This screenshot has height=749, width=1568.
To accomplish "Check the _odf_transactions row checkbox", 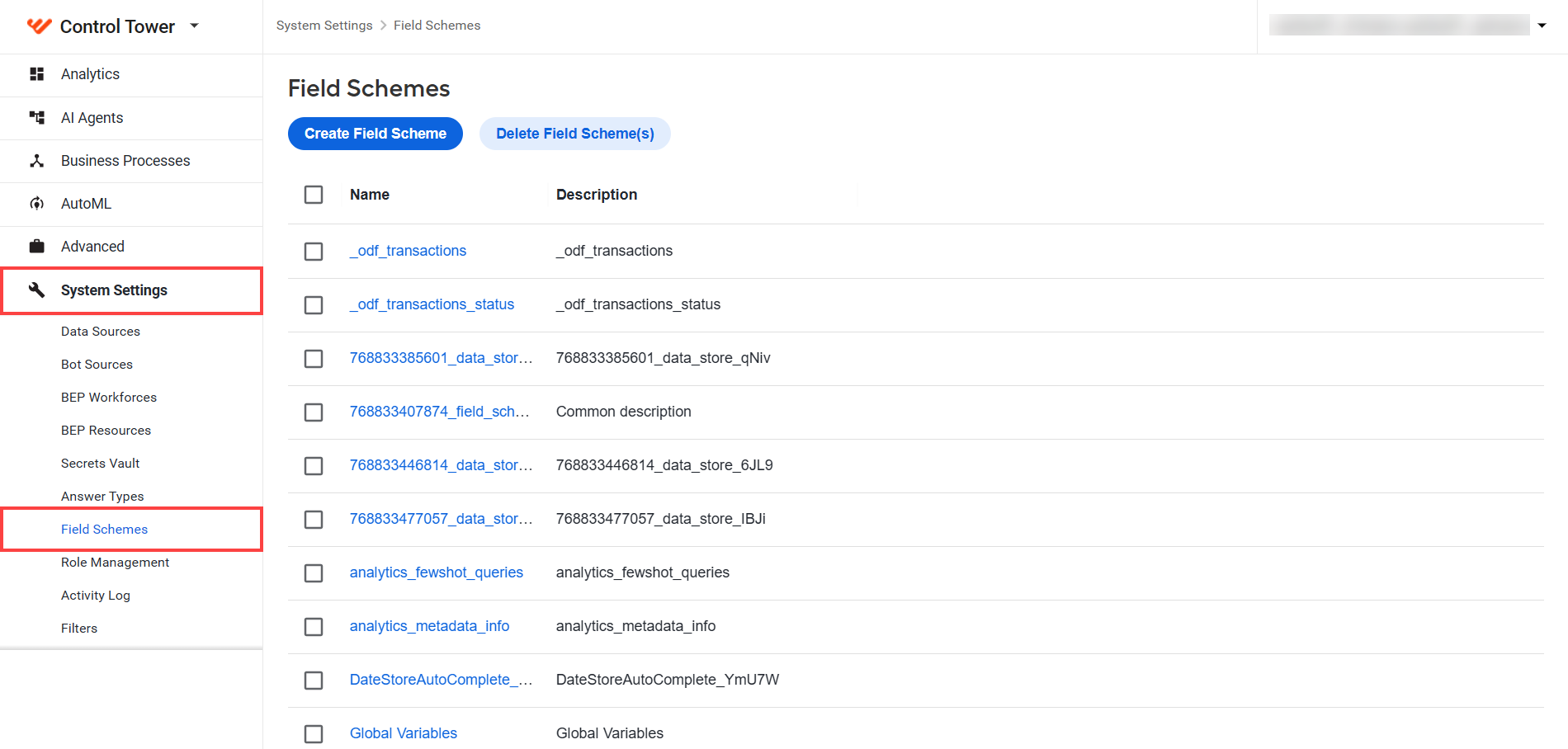I will (x=314, y=251).
